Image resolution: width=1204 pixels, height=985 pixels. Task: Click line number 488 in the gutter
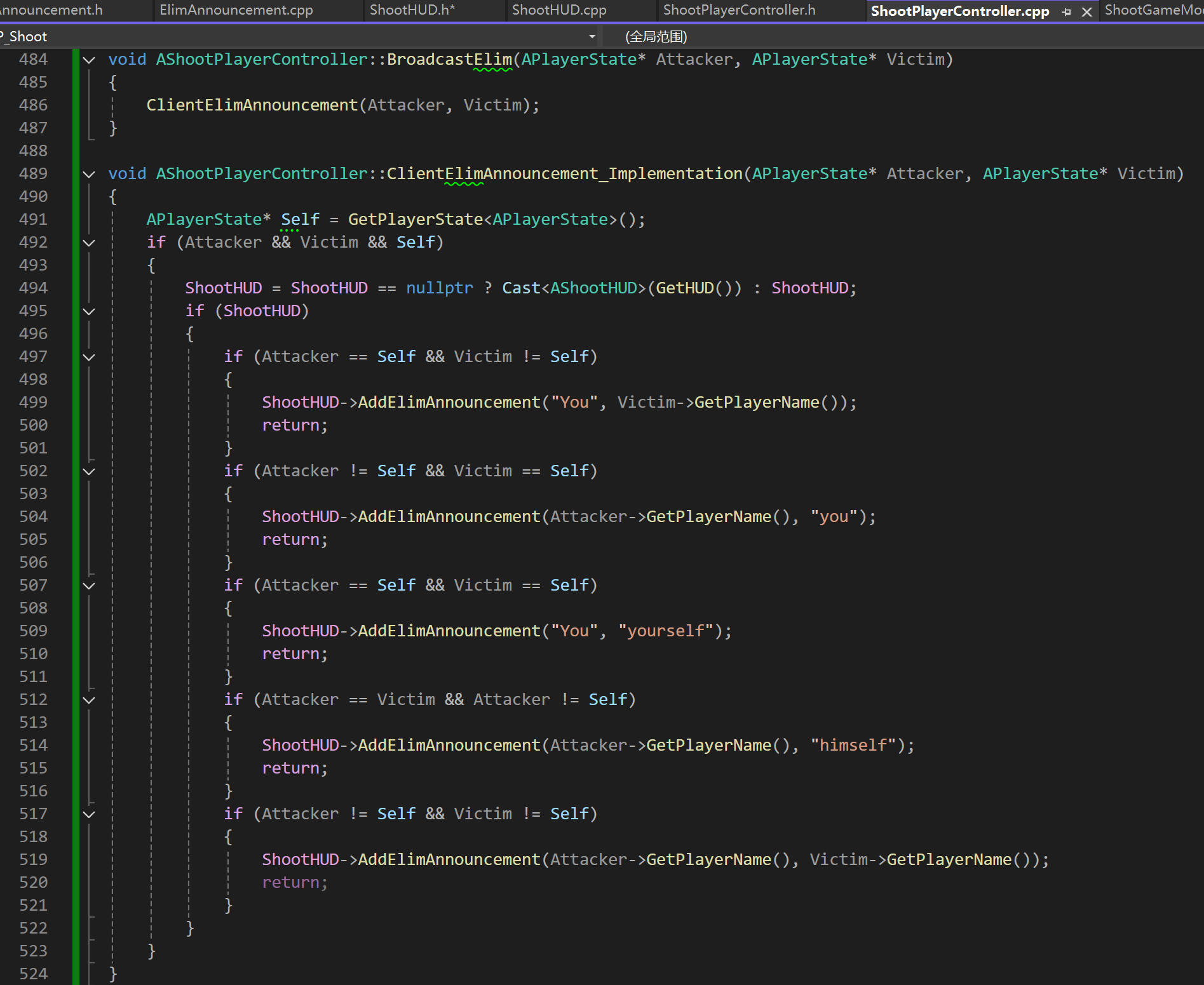[x=33, y=151]
